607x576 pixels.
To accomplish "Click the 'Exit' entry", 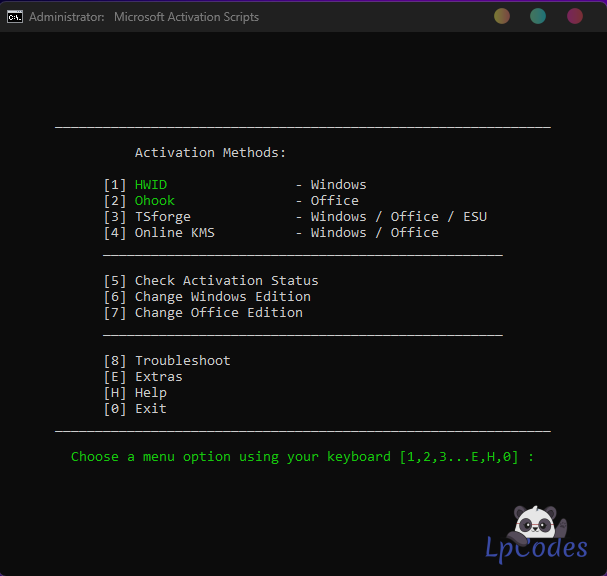I will 151,409.
